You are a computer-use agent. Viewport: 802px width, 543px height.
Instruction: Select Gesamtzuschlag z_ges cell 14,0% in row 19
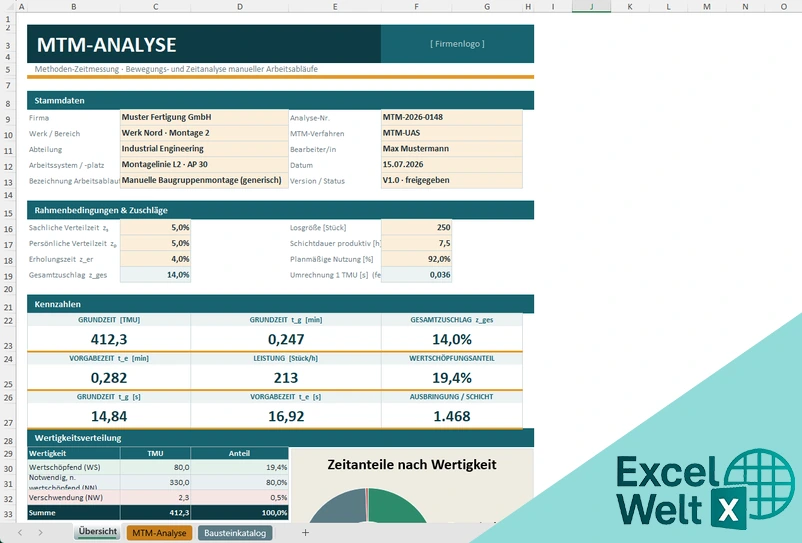[155, 275]
